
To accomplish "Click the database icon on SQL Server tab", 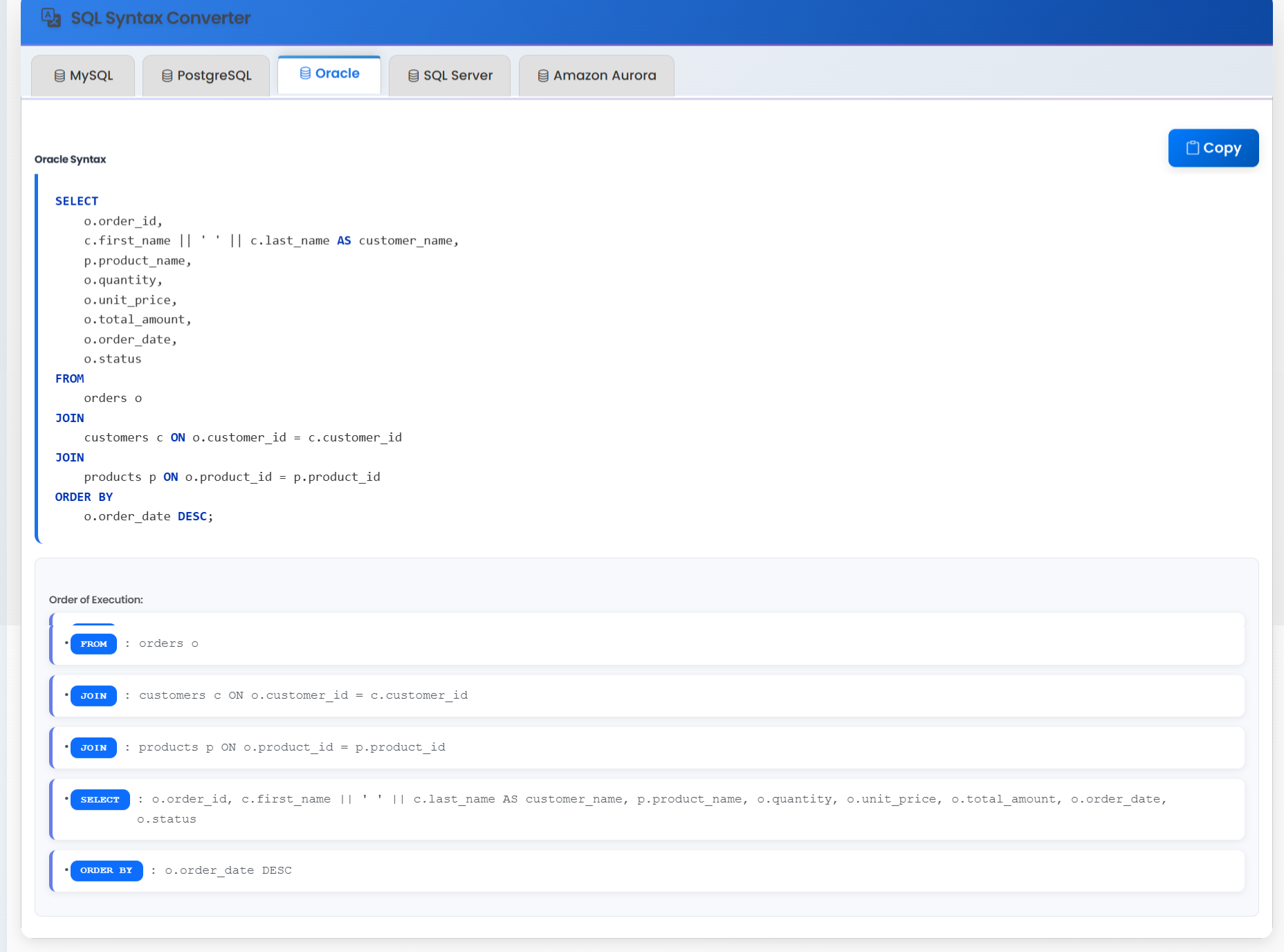I will coord(414,75).
